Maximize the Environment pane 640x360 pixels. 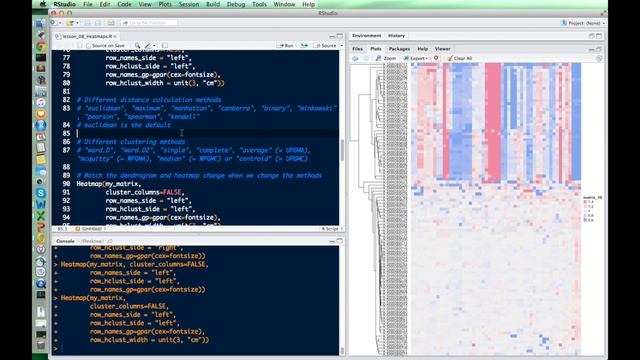tap(599, 36)
